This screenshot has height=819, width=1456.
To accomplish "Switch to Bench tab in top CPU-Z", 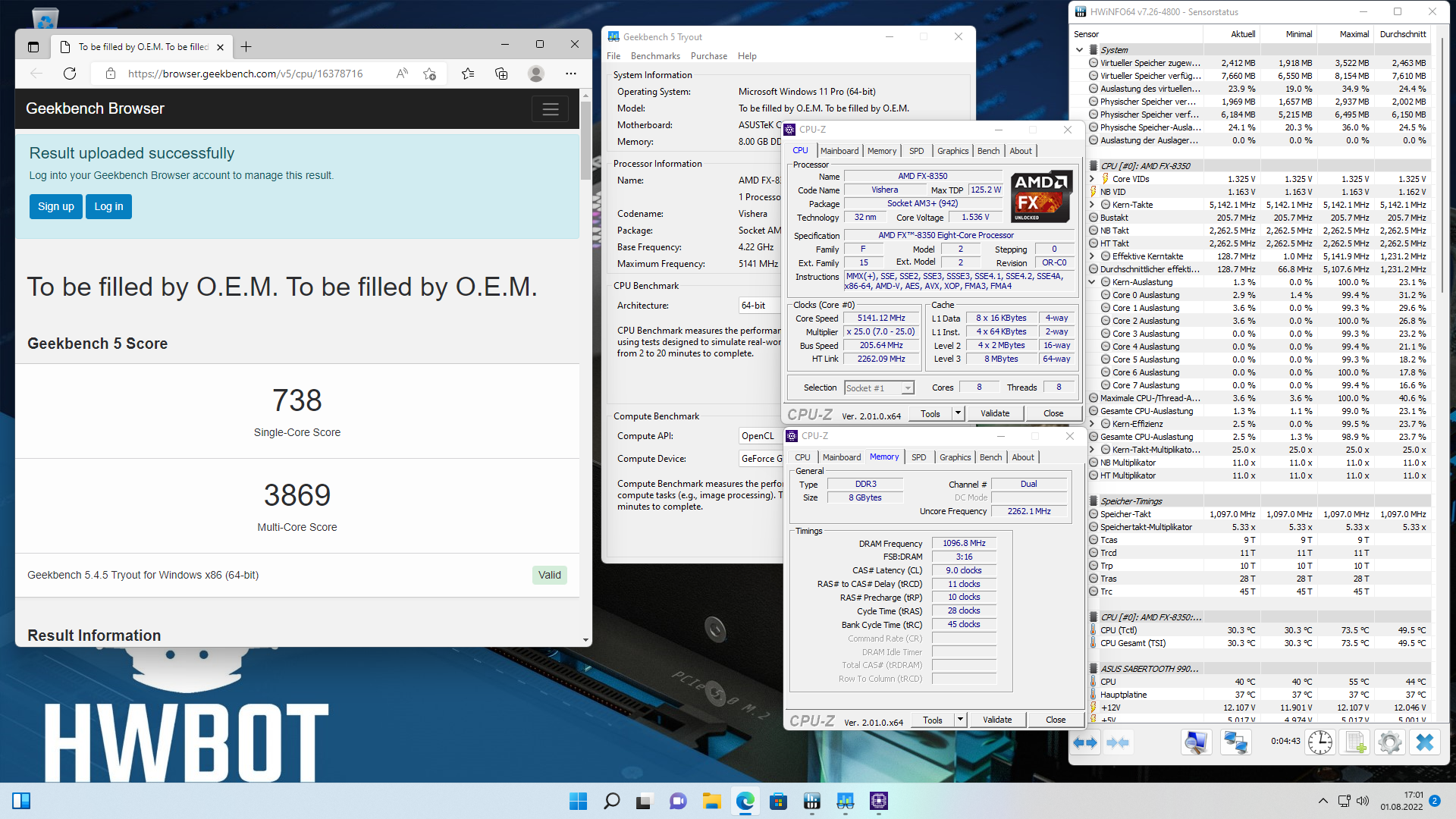I will click(x=988, y=151).
